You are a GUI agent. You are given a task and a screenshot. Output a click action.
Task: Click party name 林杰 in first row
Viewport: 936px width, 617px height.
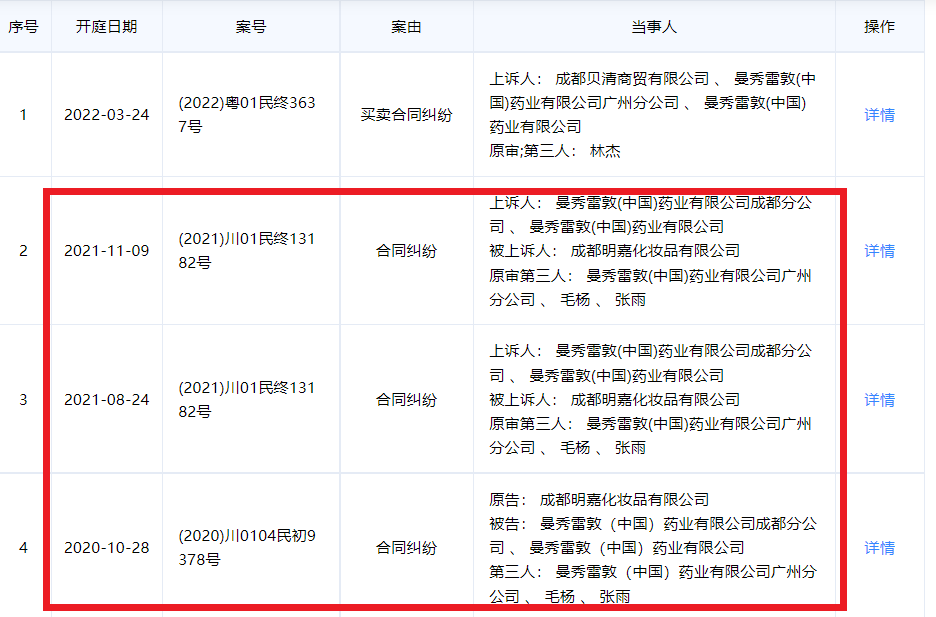[x=605, y=152]
